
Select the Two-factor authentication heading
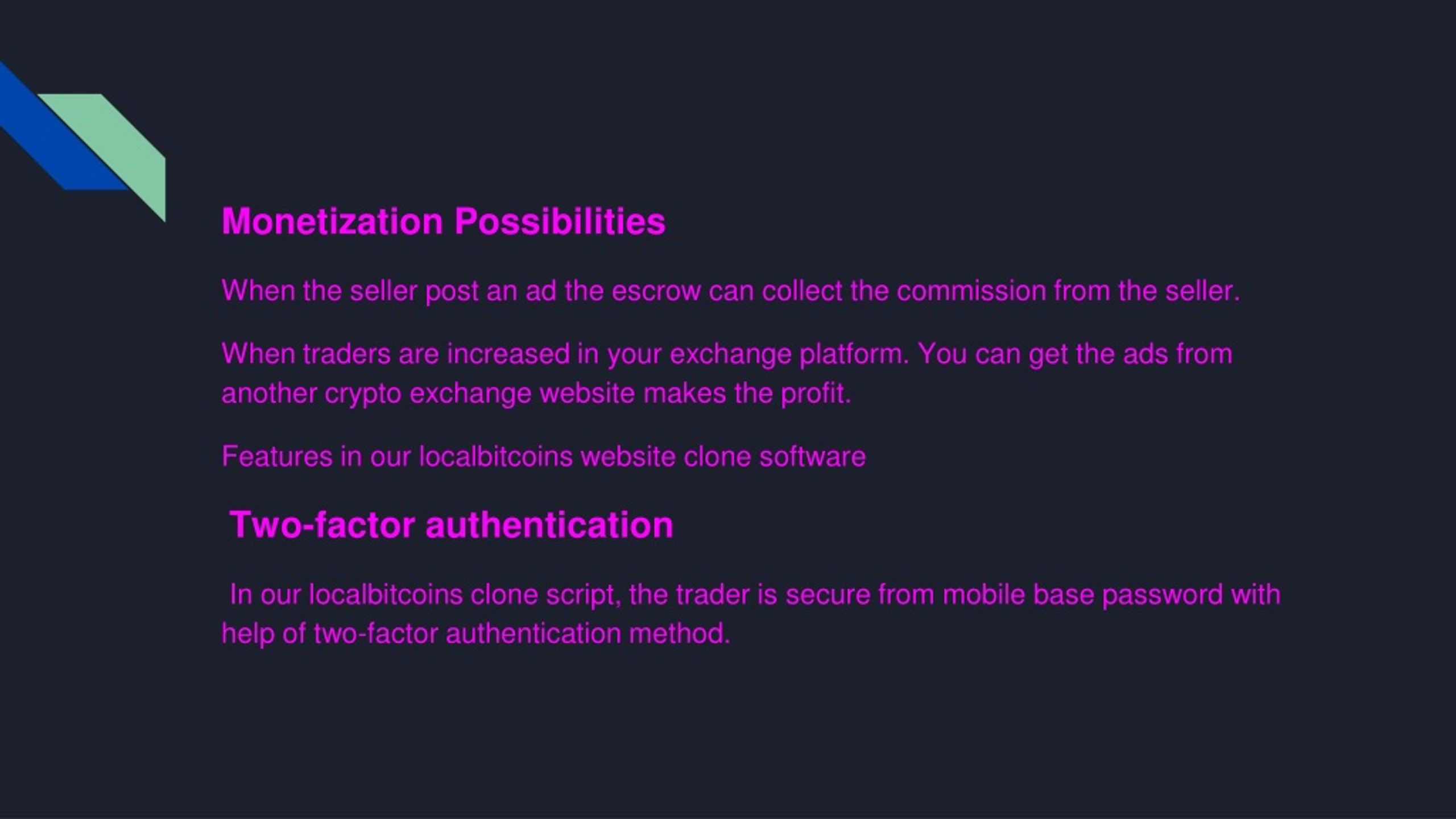pos(451,525)
